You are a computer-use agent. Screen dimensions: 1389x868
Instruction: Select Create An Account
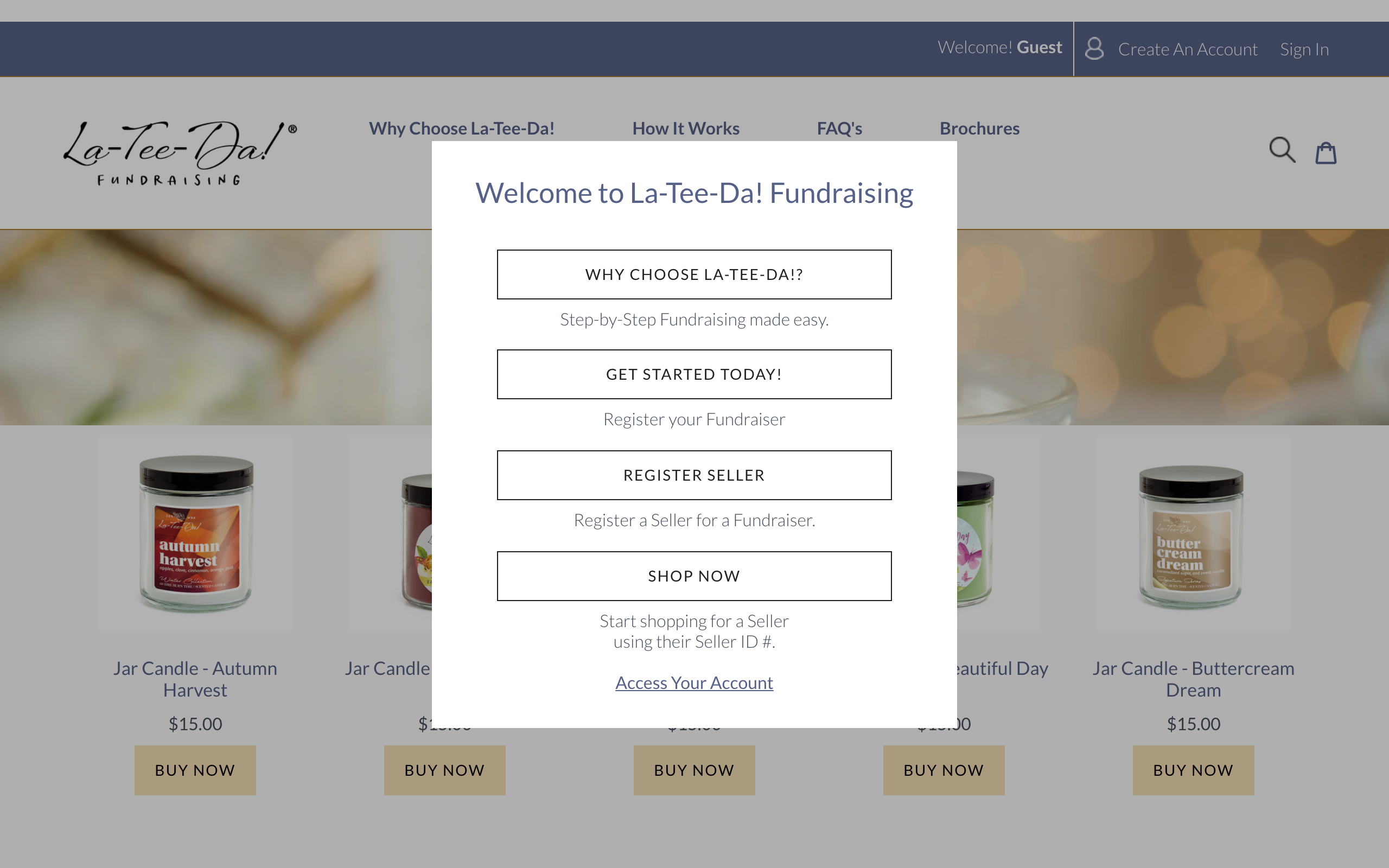tap(1188, 49)
